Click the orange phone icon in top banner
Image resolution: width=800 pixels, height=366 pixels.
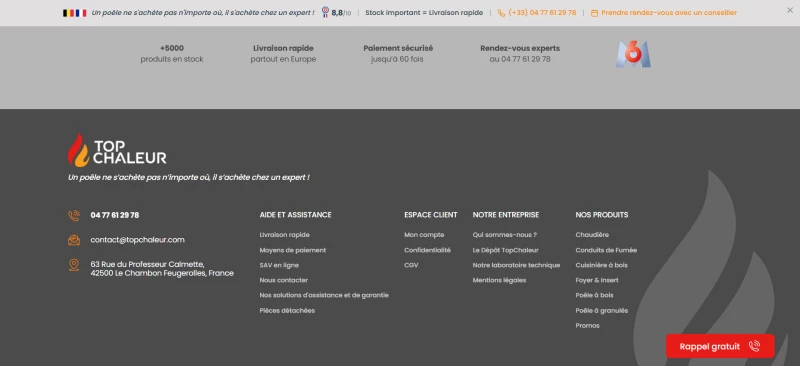[501, 13]
